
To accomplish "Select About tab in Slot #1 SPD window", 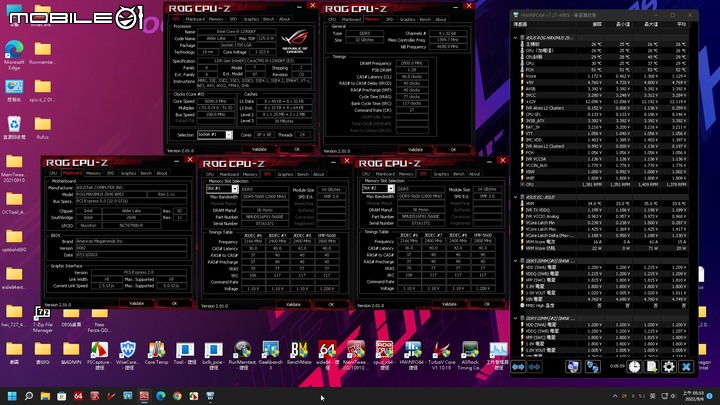I will (x=319, y=174).
